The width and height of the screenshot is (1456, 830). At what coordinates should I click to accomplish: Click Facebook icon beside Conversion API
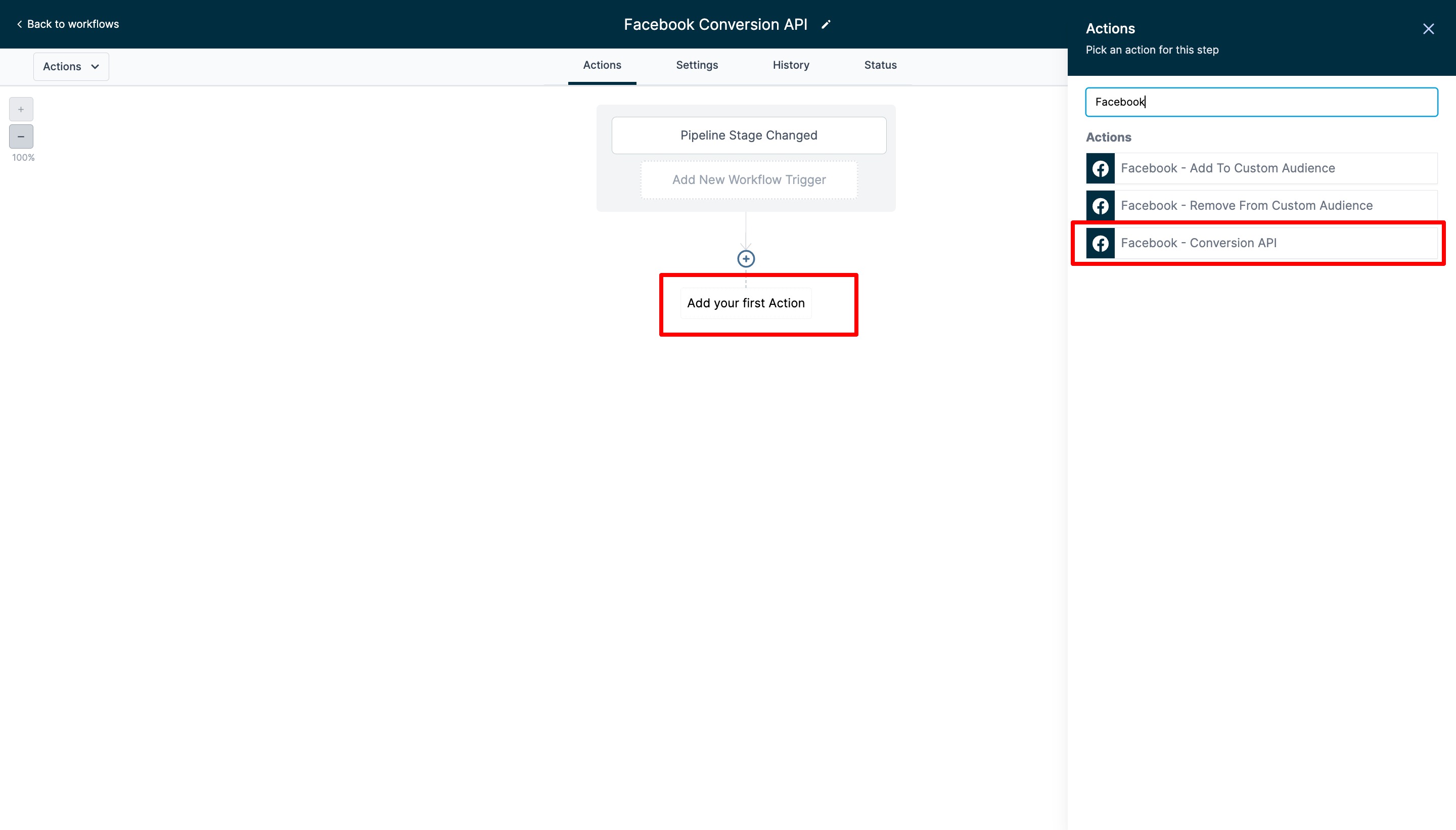1100,244
